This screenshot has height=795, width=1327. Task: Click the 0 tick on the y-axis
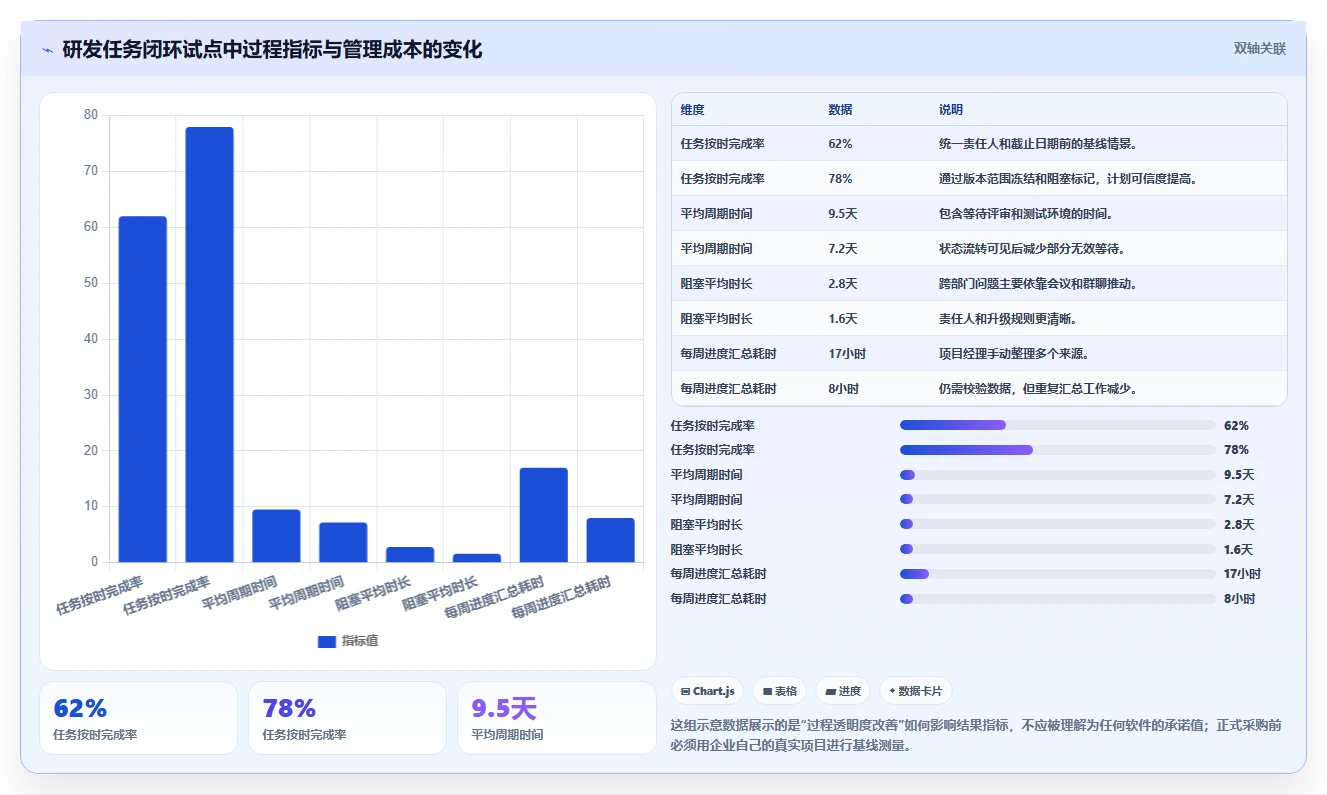click(95, 562)
